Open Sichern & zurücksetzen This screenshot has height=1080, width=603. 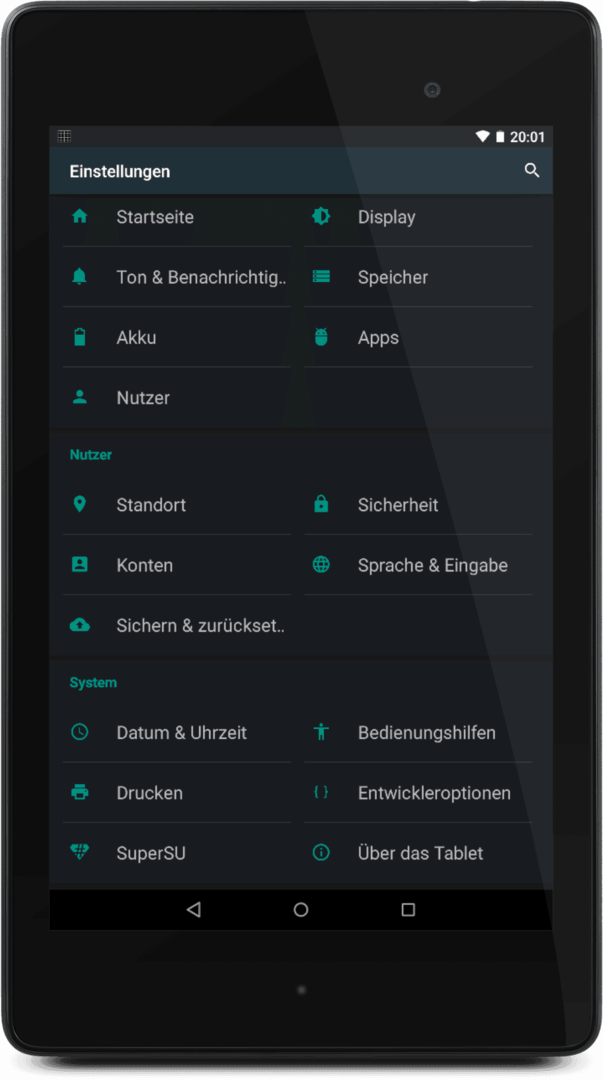click(x=177, y=625)
